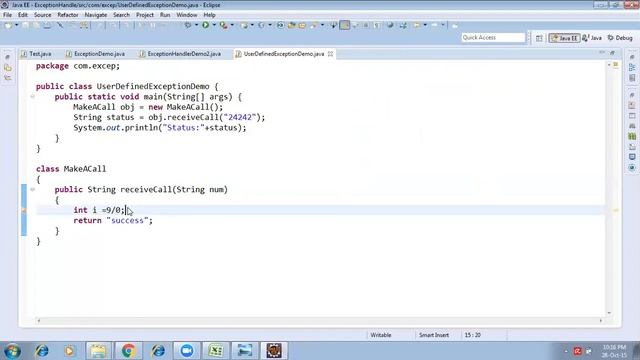Screen dimensions: 640x360
Task: Open the Debug dropdown arrow beside bug icon
Action: tap(196, 25)
